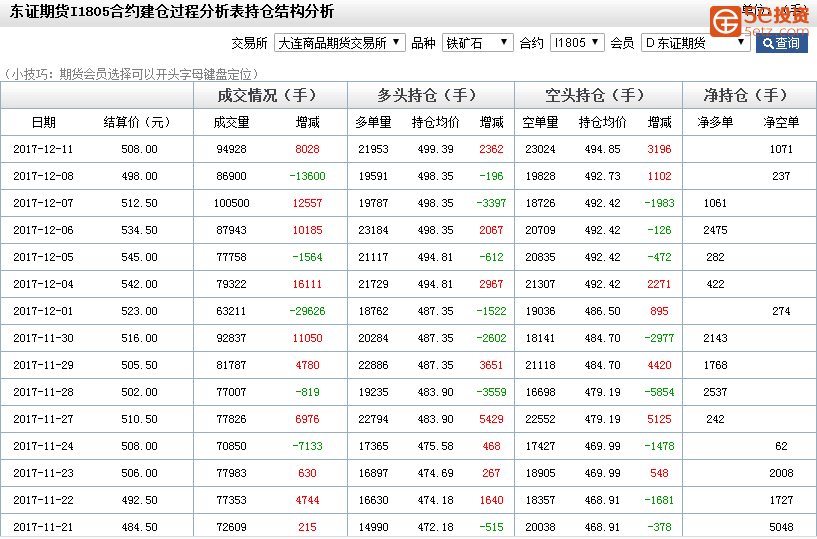
Task: Select the 多单量 column header
Action: 373,122
